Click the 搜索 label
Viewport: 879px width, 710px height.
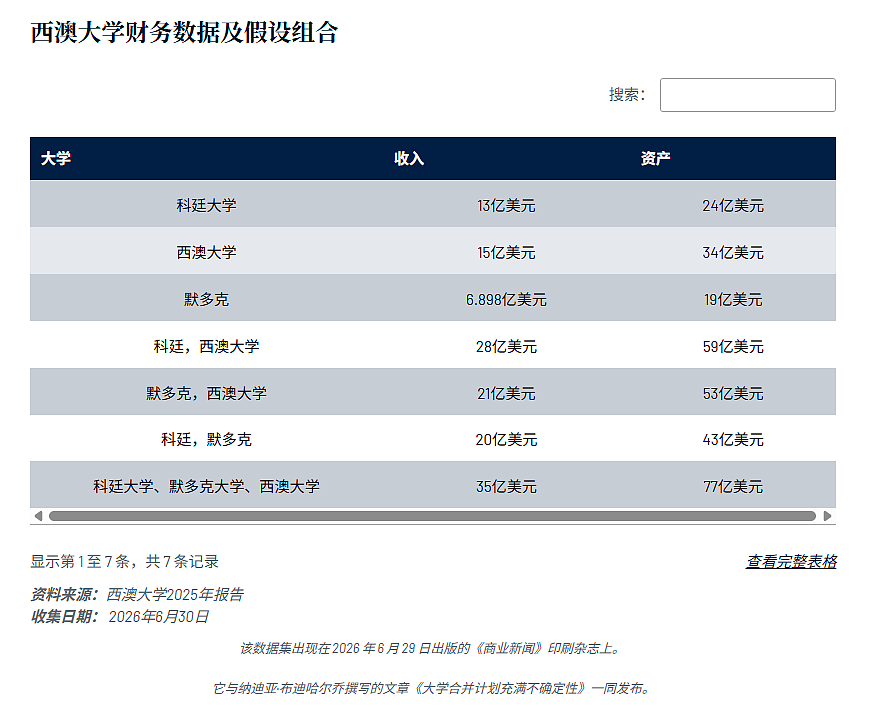(x=627, y=94)
